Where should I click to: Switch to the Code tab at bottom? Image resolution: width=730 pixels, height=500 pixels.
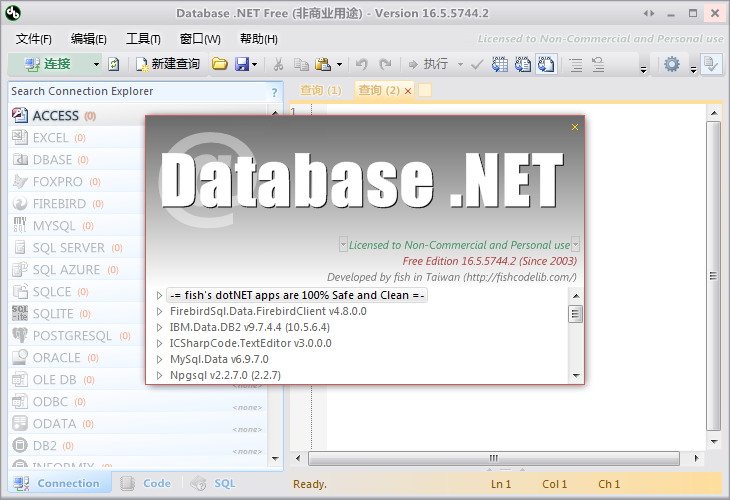coord(146,484)
